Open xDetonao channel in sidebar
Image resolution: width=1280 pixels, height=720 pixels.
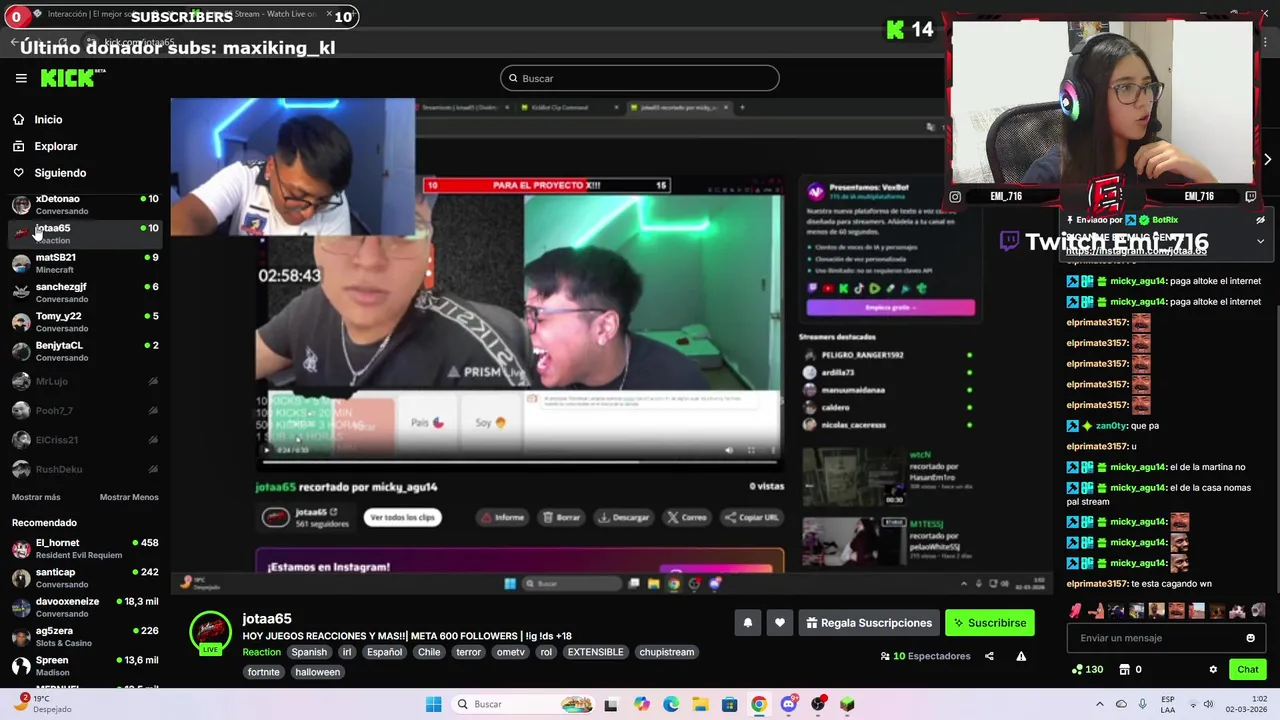tap(84, 204)
